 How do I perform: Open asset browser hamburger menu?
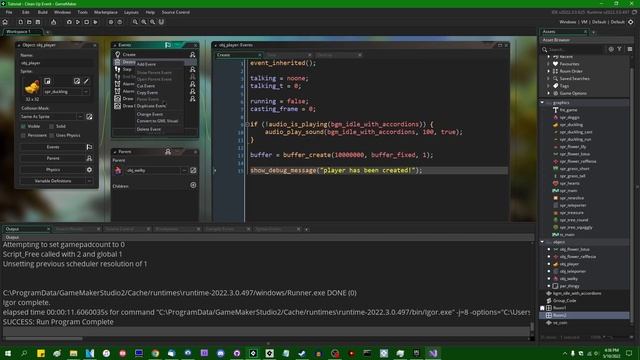click(x=629, y=49)
